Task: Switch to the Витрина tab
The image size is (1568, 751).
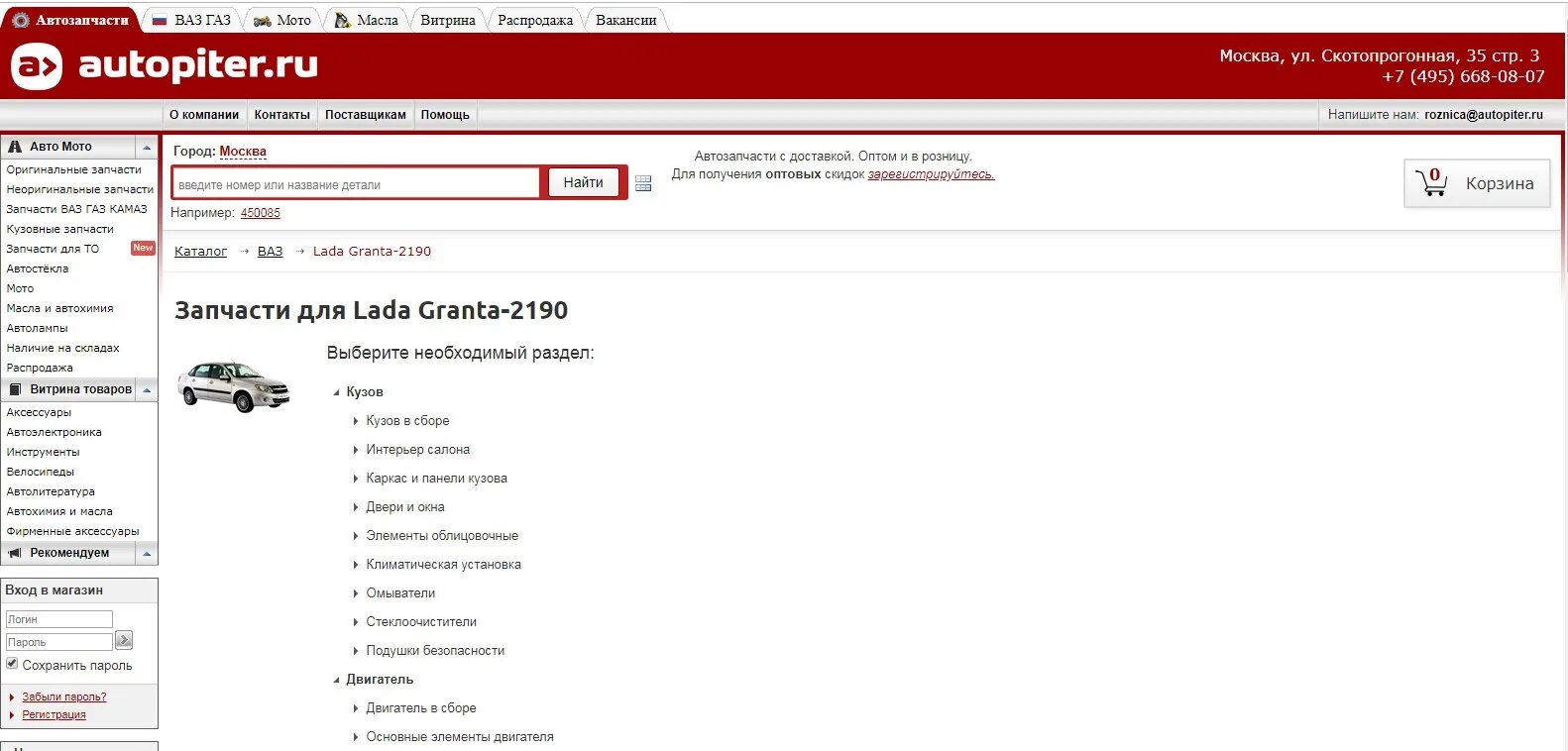Action: click(447, 20)
